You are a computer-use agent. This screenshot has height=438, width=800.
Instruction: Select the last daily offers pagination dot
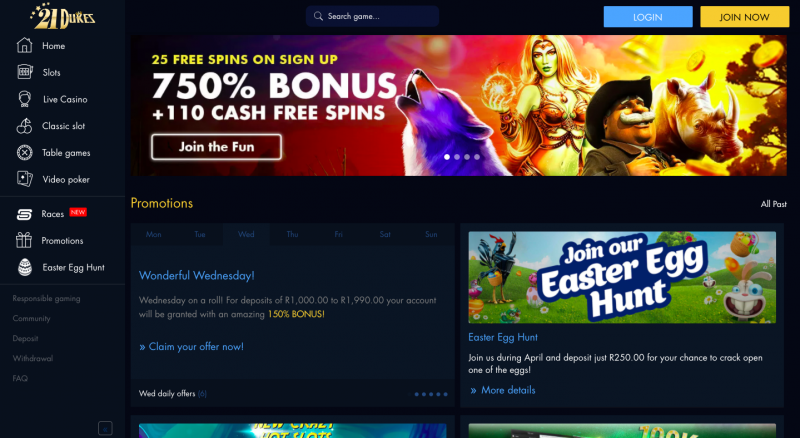click(445, 394)
